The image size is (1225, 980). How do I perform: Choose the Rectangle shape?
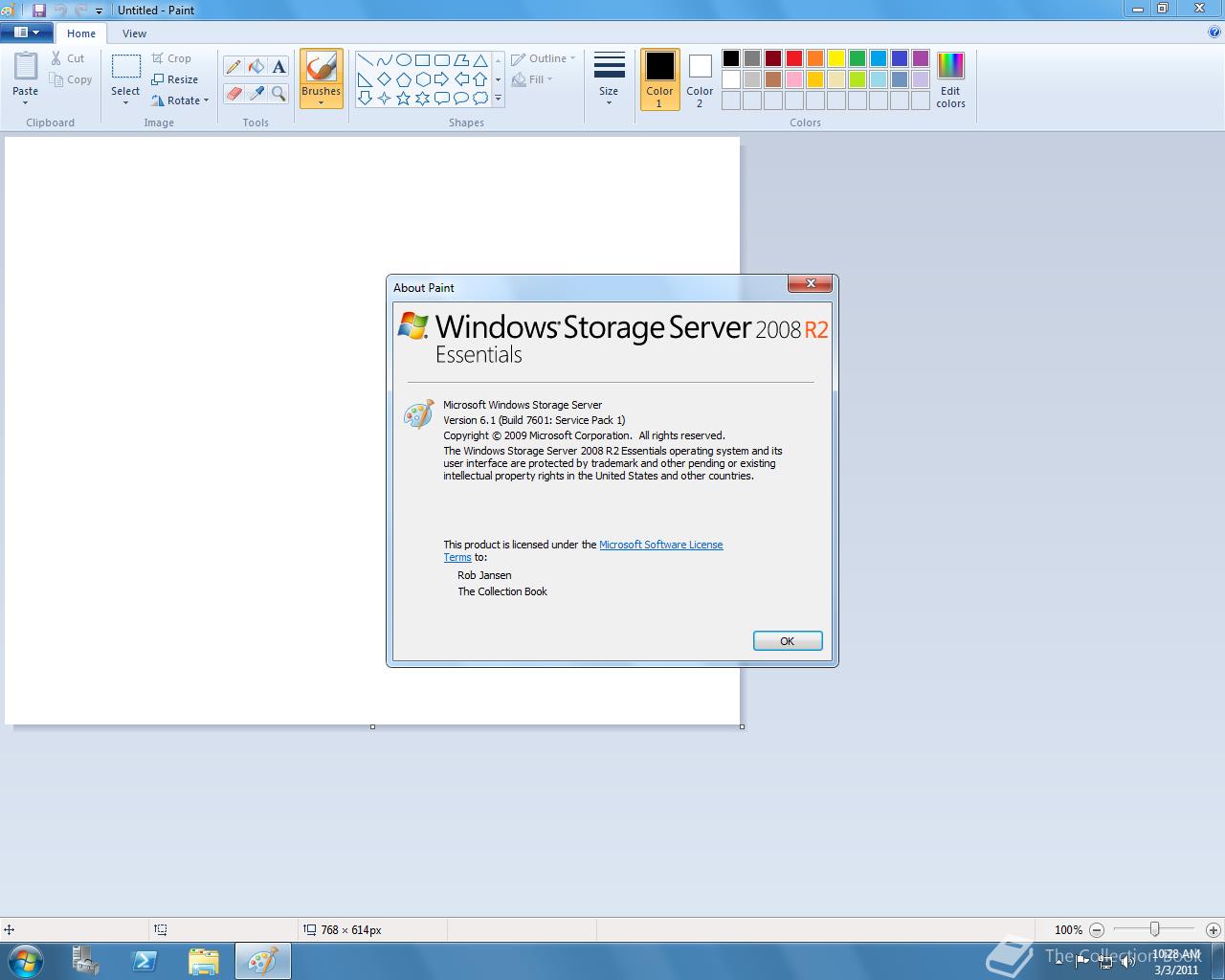(422, 59)
